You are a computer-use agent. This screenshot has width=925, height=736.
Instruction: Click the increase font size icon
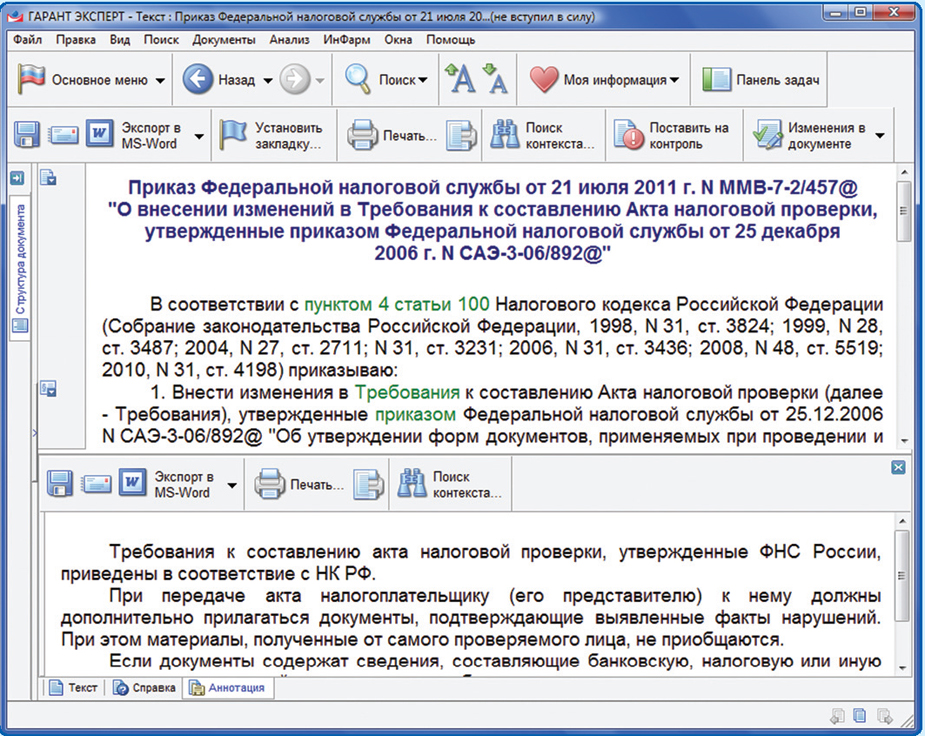pos(460,80)
